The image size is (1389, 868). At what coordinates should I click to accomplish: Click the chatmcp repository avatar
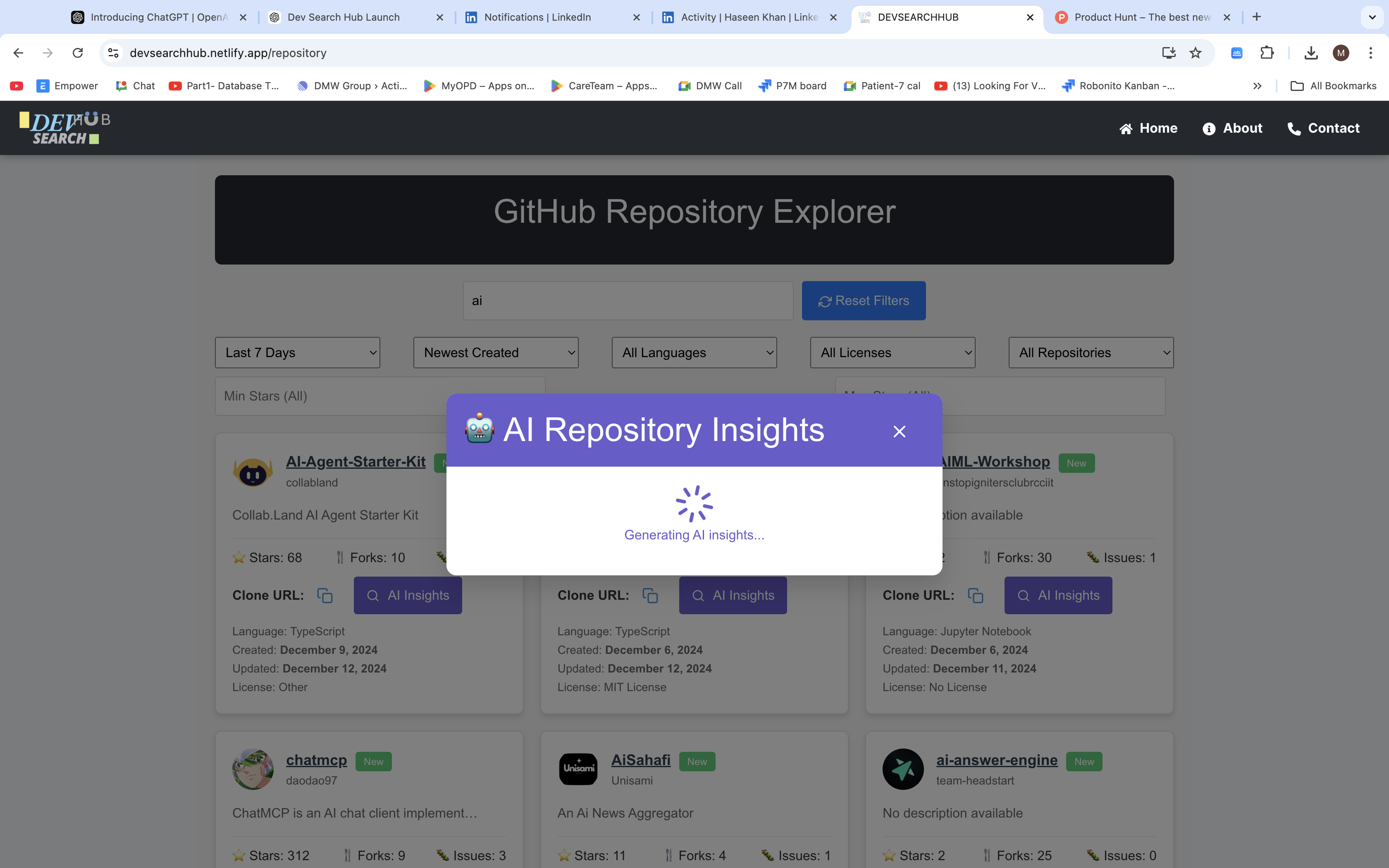[x=253, y=769]
